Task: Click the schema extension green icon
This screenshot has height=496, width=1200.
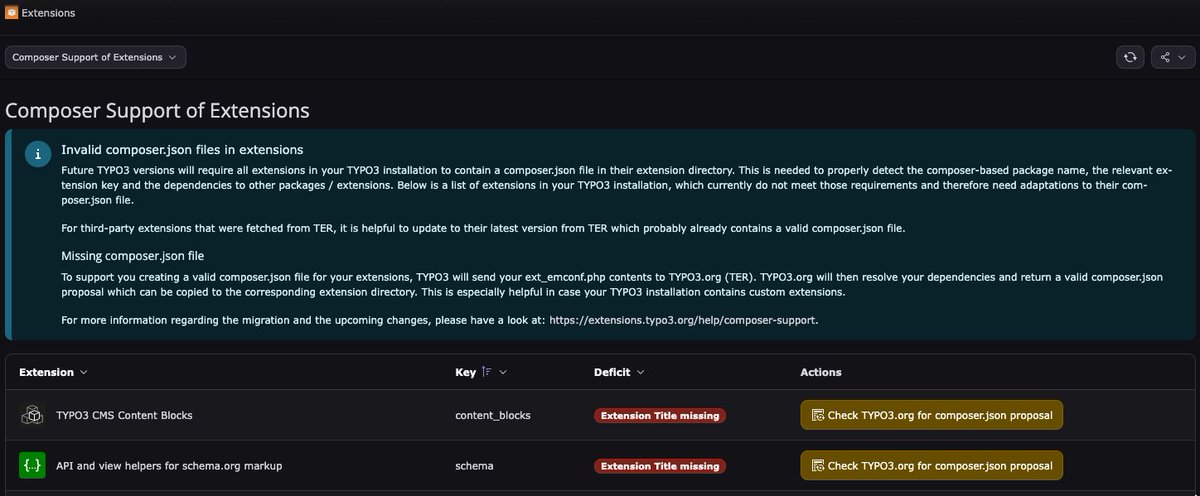Action: pos(32,465)
